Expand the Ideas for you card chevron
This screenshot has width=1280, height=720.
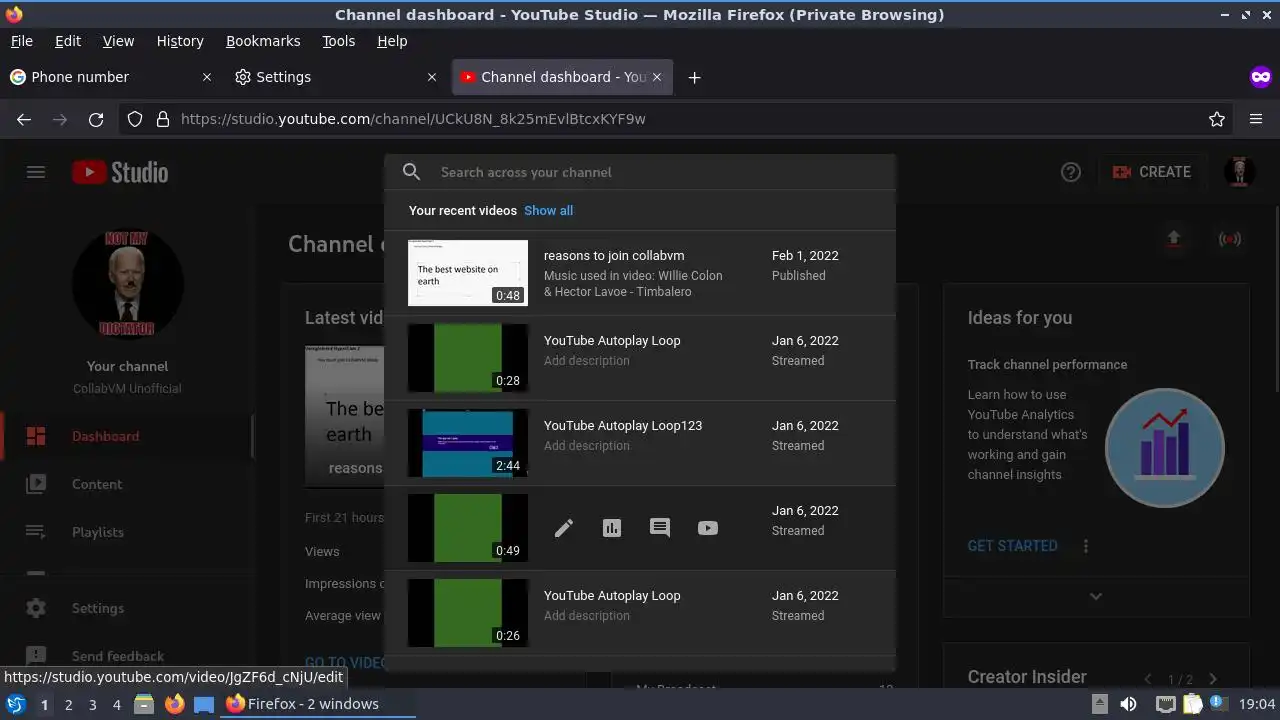tap(1096, 596)
